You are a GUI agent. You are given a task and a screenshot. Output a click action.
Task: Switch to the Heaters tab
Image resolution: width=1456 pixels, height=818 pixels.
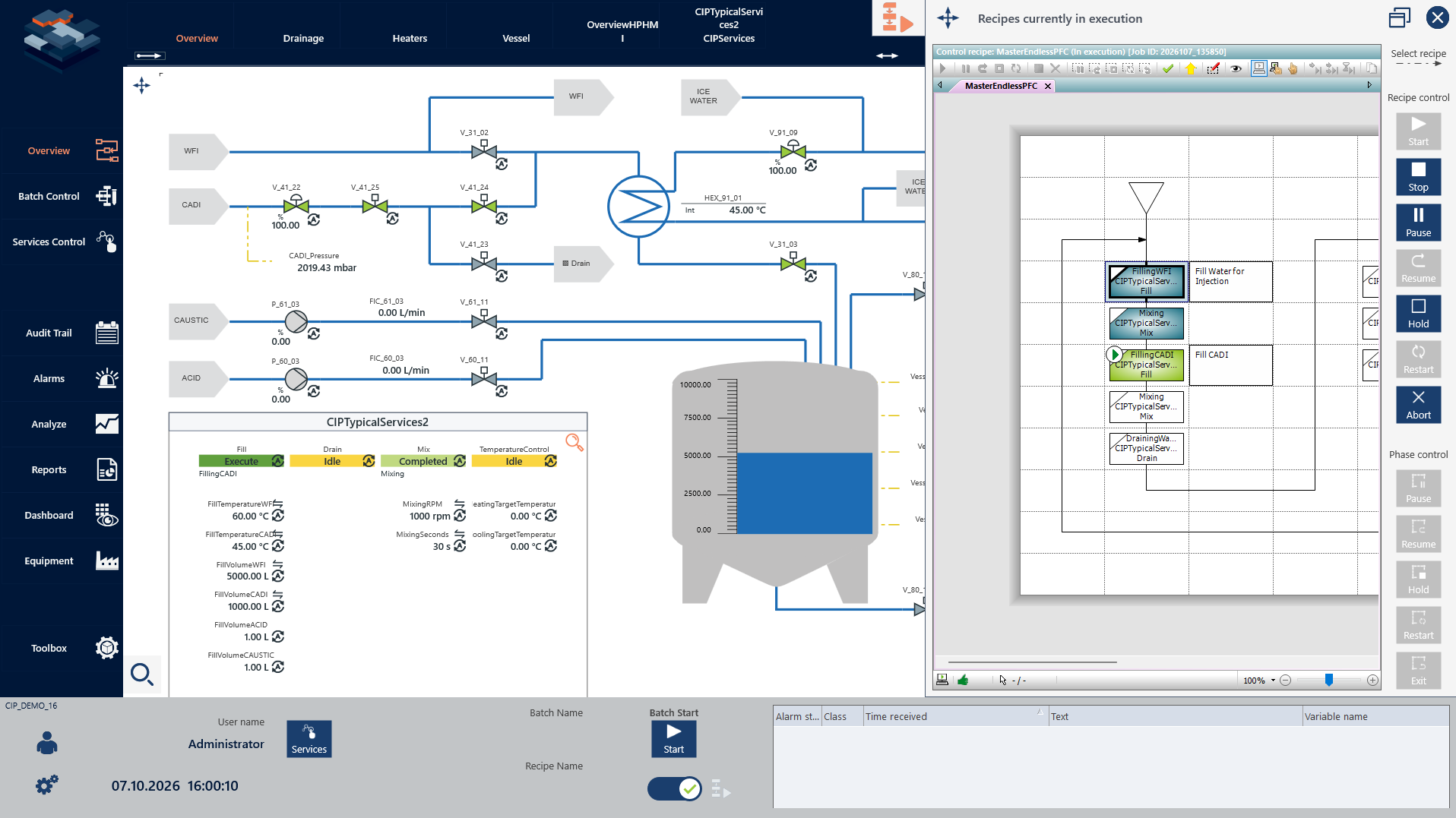pos(410,38)
